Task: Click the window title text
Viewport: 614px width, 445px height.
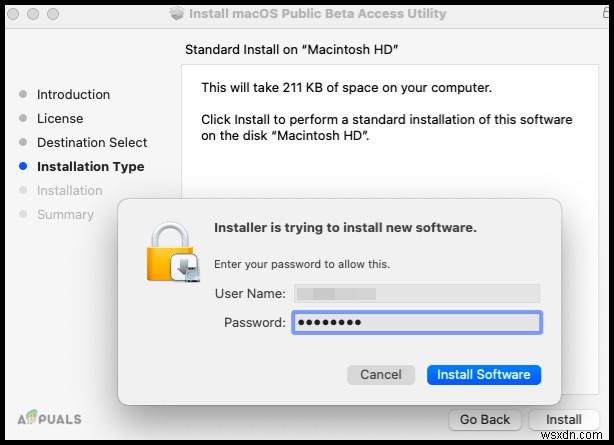Action: 318,14
